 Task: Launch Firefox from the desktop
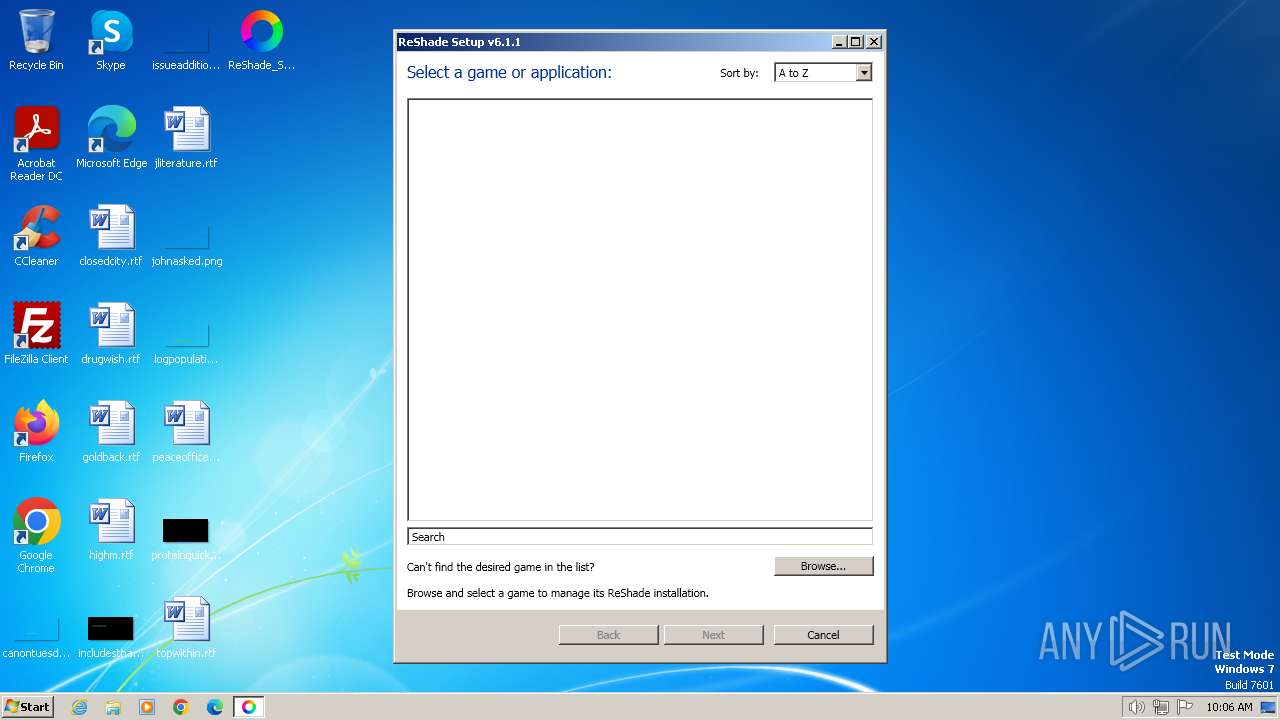(36, 432)
